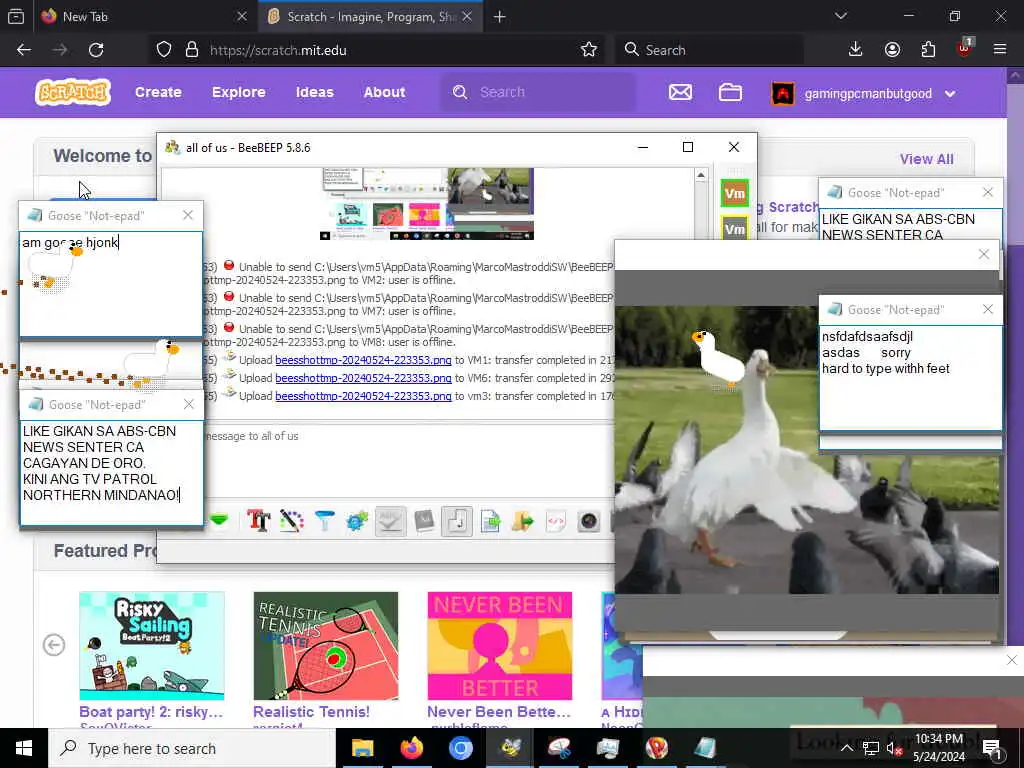The width and height of the screenshot is (1024, 768).
Task: Open Scratch messages envelope icon
Action: click(x=680, y=92)
